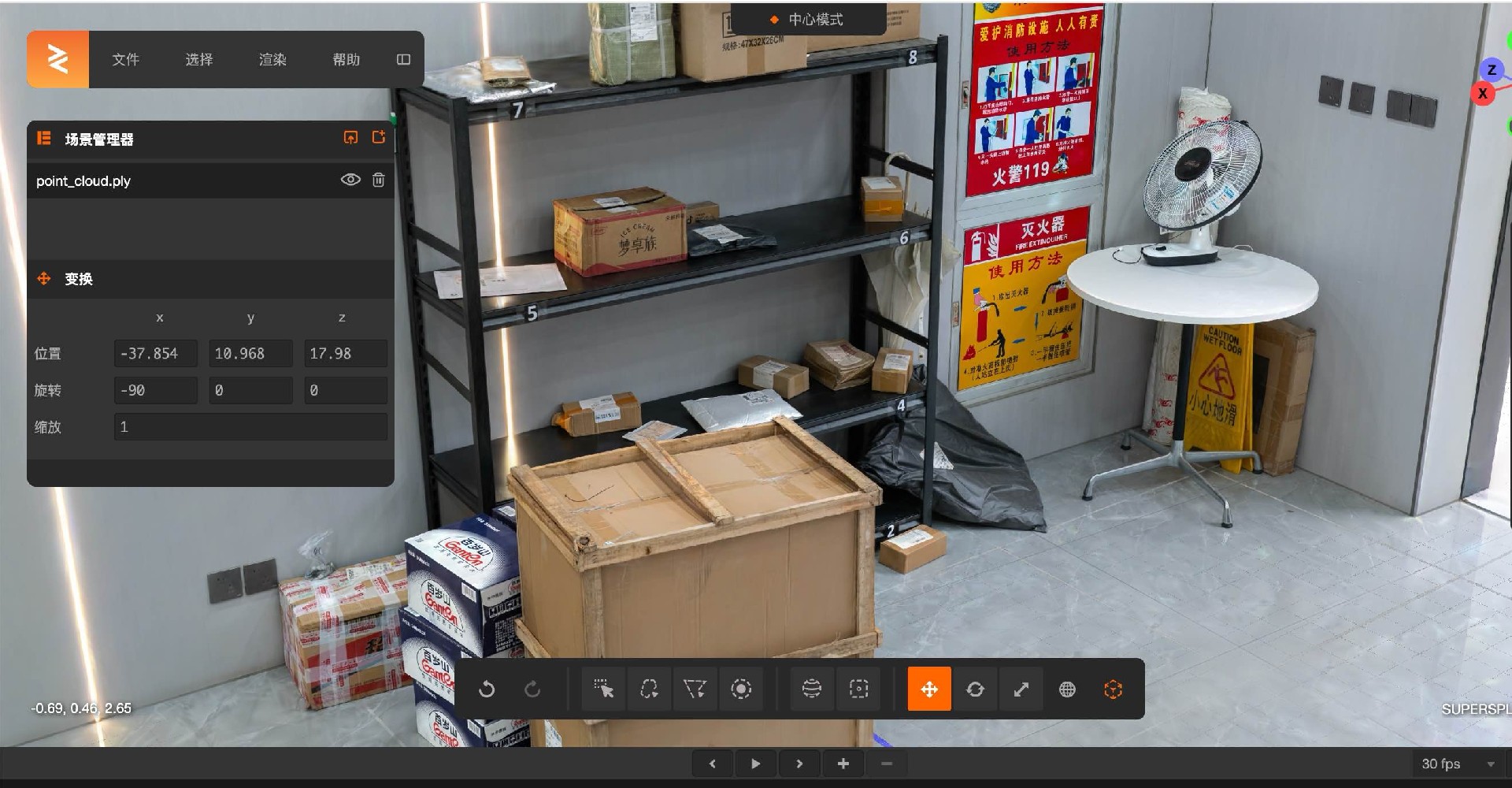Select the lasso selection tool
Image resolution: width=1512 pixels, height=788 pixels.
(x=649, y=689)
